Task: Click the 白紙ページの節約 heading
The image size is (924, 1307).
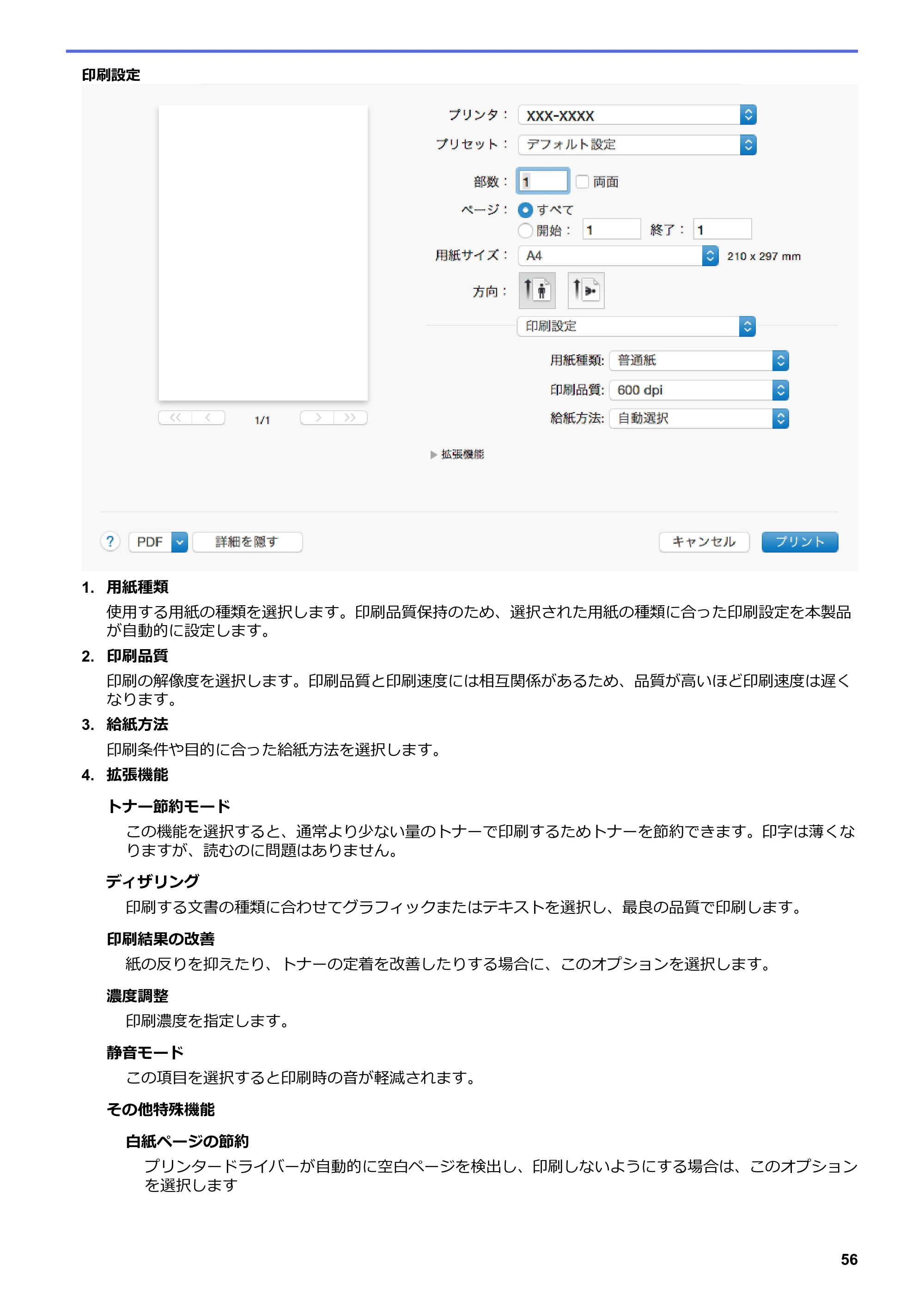Action: [187, 1141]
